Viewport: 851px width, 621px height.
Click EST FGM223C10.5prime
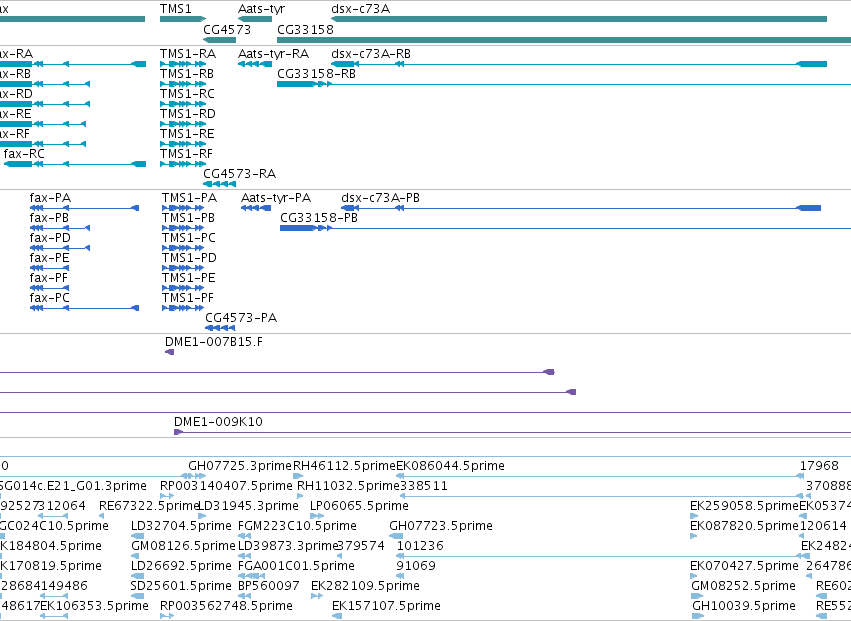coord(297,526)
